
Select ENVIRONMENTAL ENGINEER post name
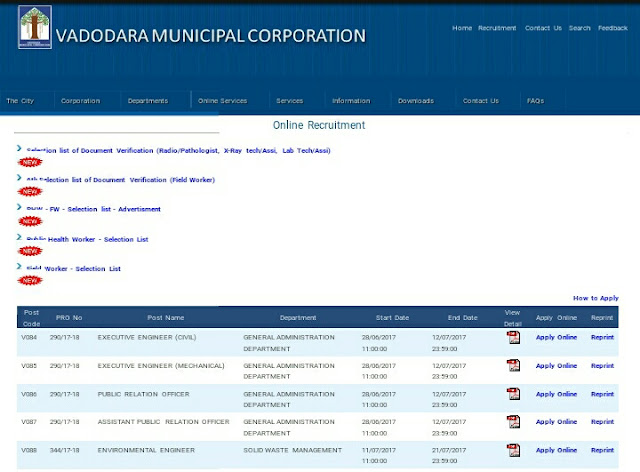pyautogui.click(x=146, y=450)
